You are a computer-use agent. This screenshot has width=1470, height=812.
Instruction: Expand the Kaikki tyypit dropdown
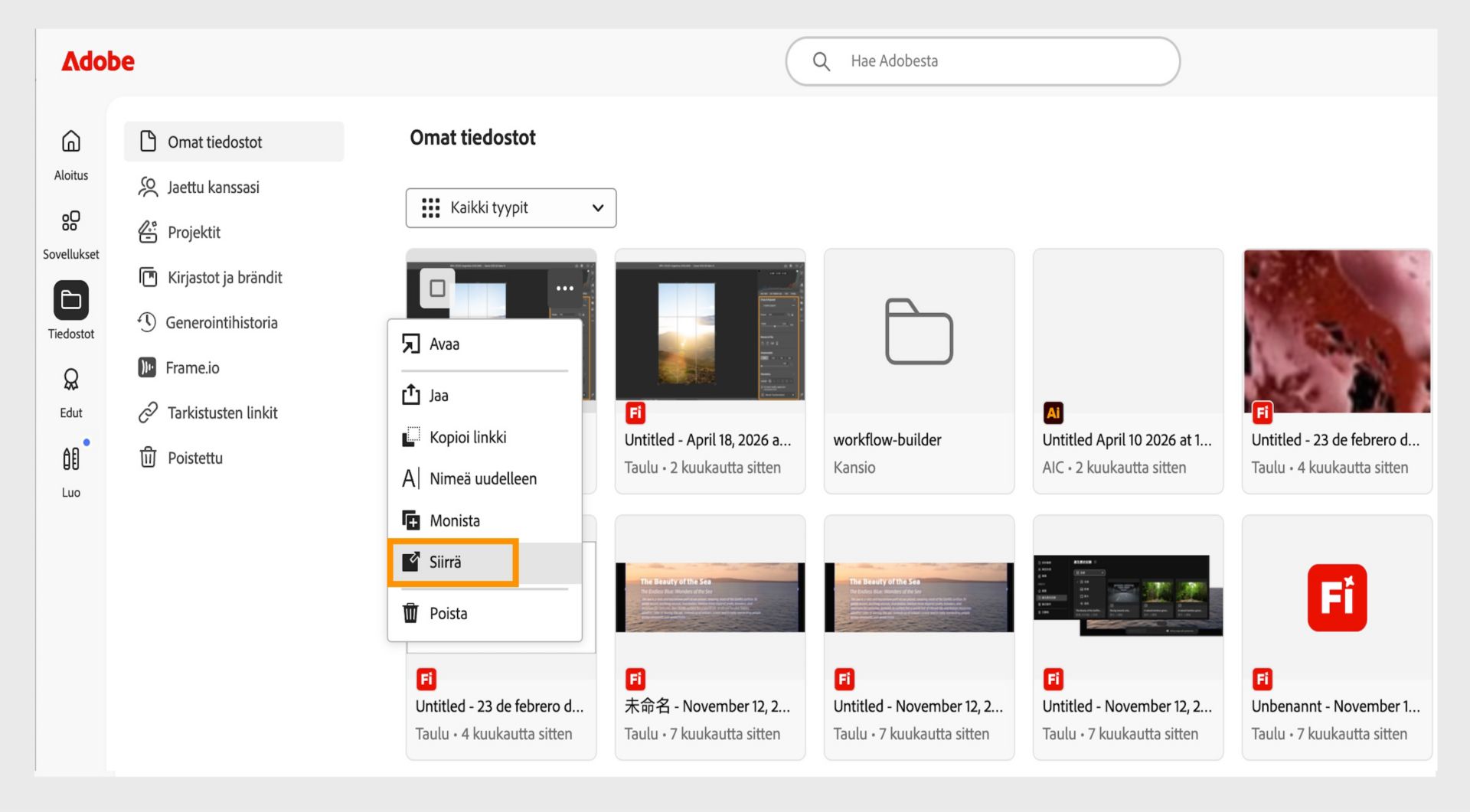511,208
